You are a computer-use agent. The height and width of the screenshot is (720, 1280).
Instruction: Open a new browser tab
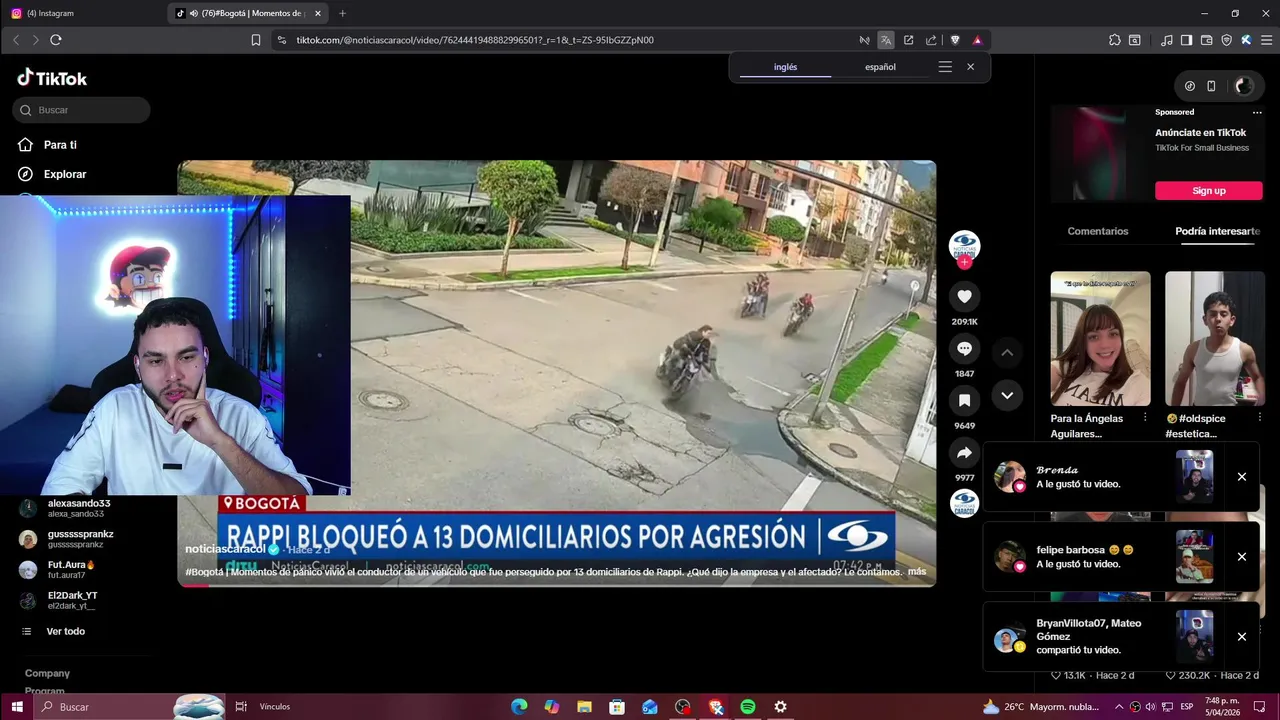click(x=342, y=13)
